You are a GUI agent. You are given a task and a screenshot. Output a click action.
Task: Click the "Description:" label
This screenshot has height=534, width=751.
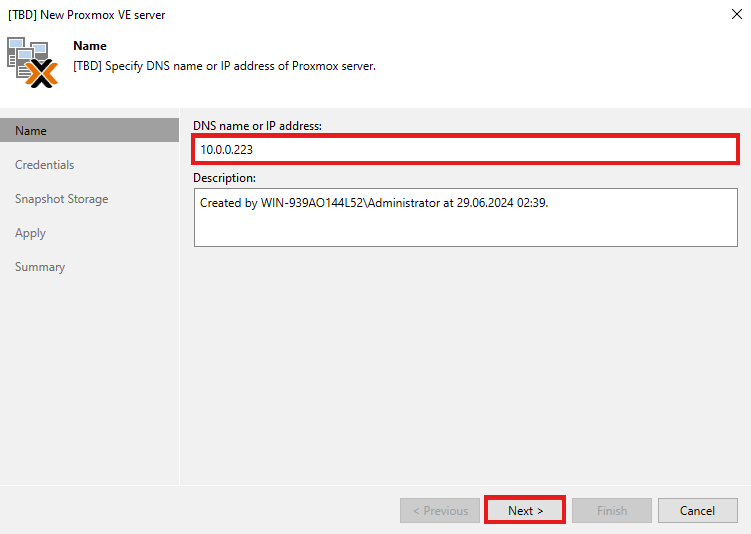[x=225, y=178]
